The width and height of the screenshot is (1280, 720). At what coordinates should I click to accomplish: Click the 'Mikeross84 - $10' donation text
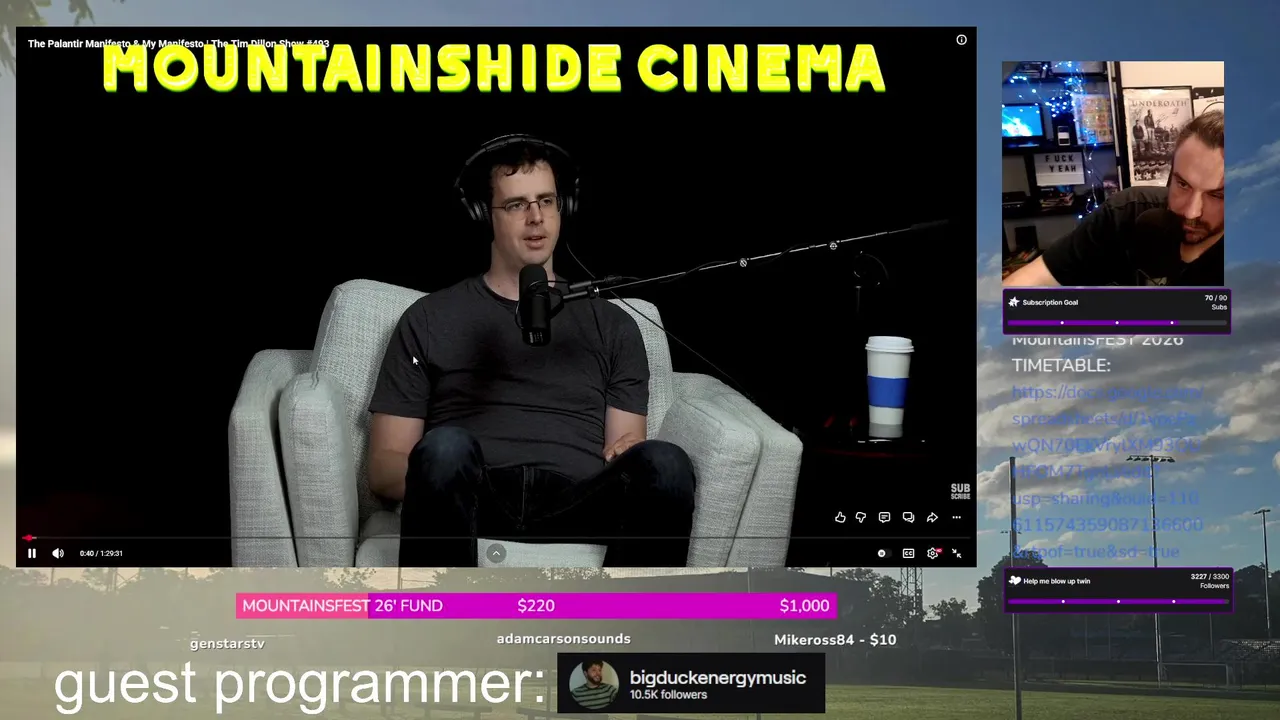[835, 639]
